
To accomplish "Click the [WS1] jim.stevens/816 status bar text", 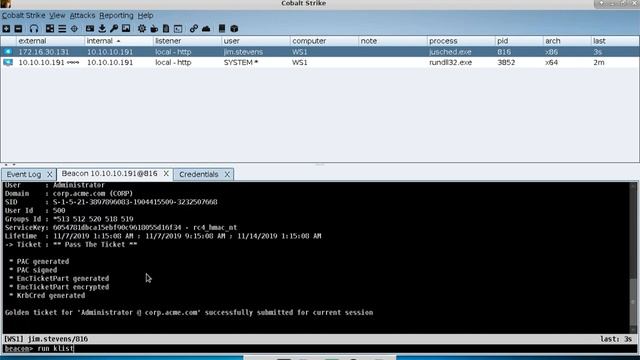I will point(46,339).
